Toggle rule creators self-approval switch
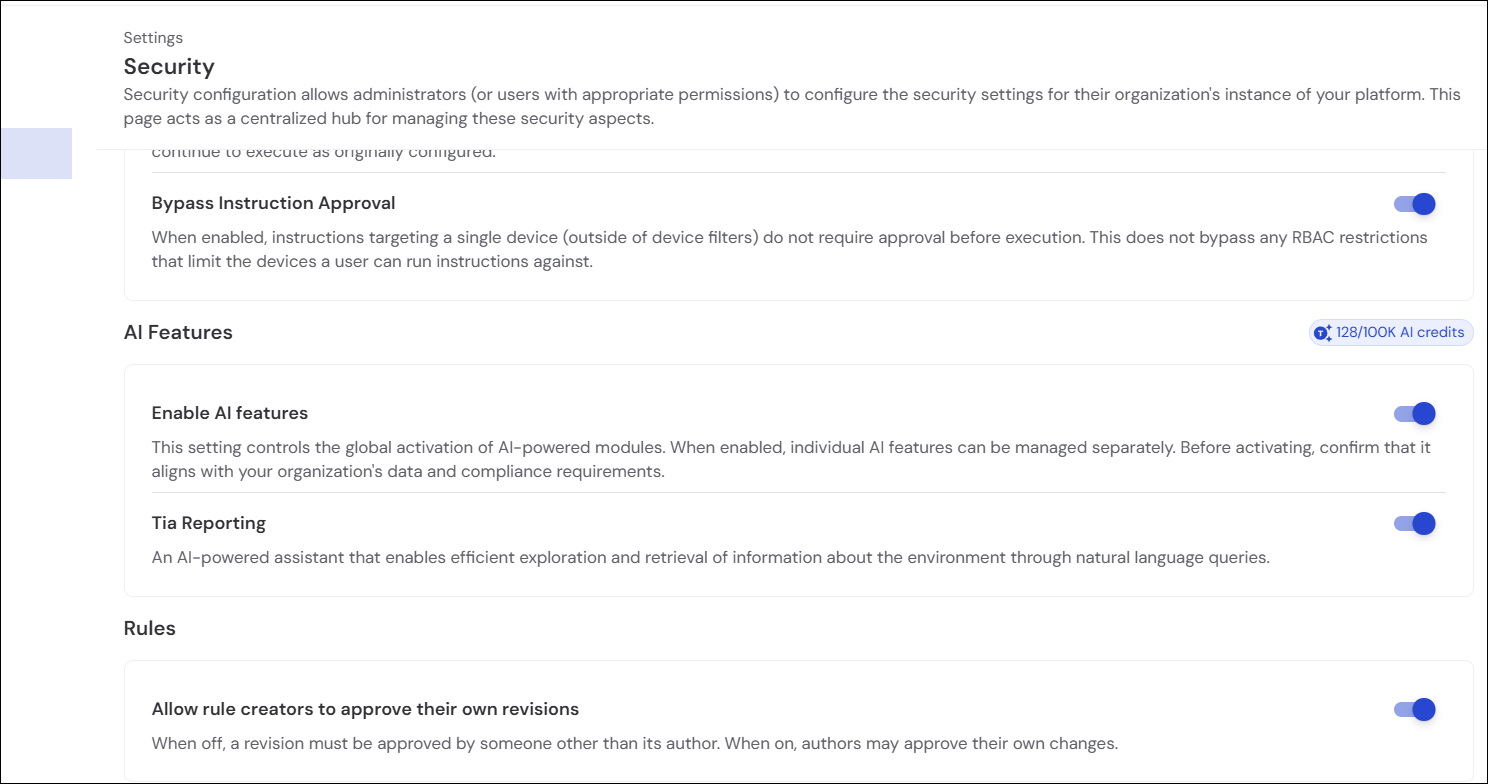The height and width of the screenshot is (784, 1488). click(x=1415, y=710)
